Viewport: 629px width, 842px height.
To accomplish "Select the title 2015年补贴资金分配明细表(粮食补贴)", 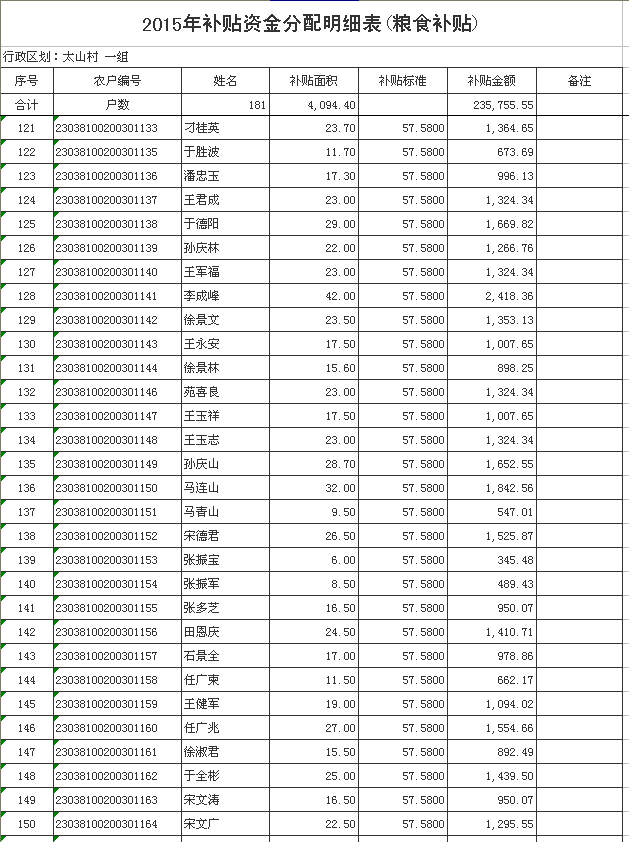I will point(310,24).
